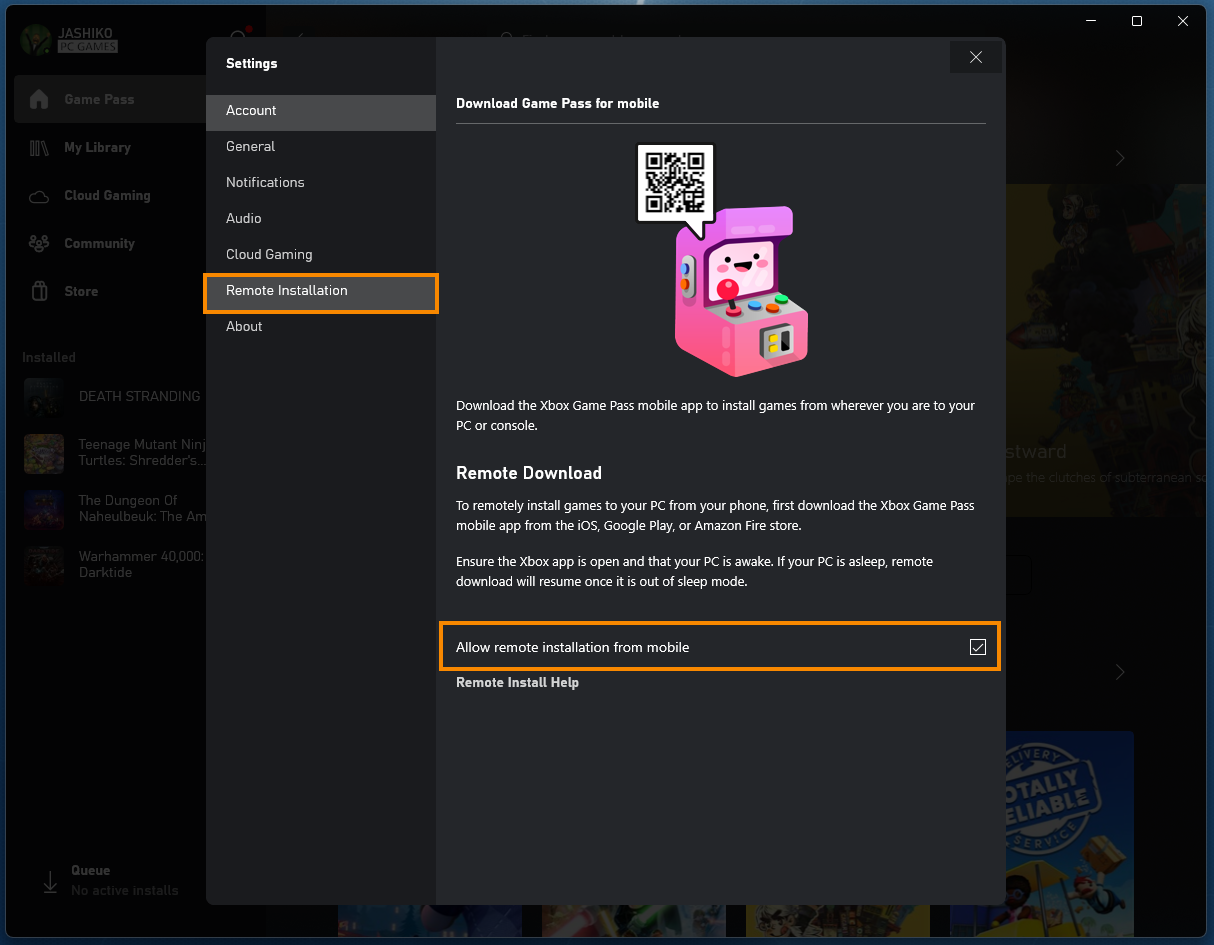1214x945 pixels.
Task: Open the Warhammer 40,000: Darktide title text
Action: pyautogui.click(x=141, y=564)
